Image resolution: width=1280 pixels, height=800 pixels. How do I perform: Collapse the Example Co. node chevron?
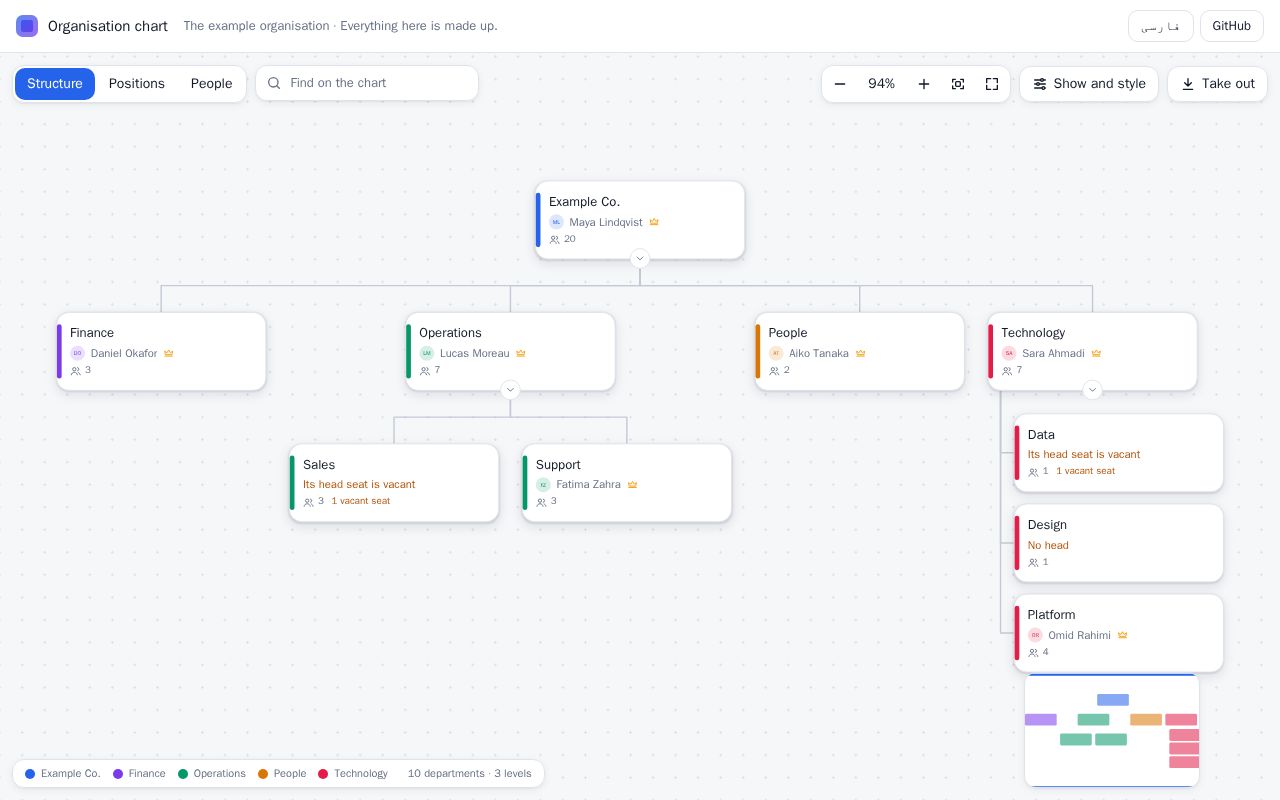pos(640,259)
